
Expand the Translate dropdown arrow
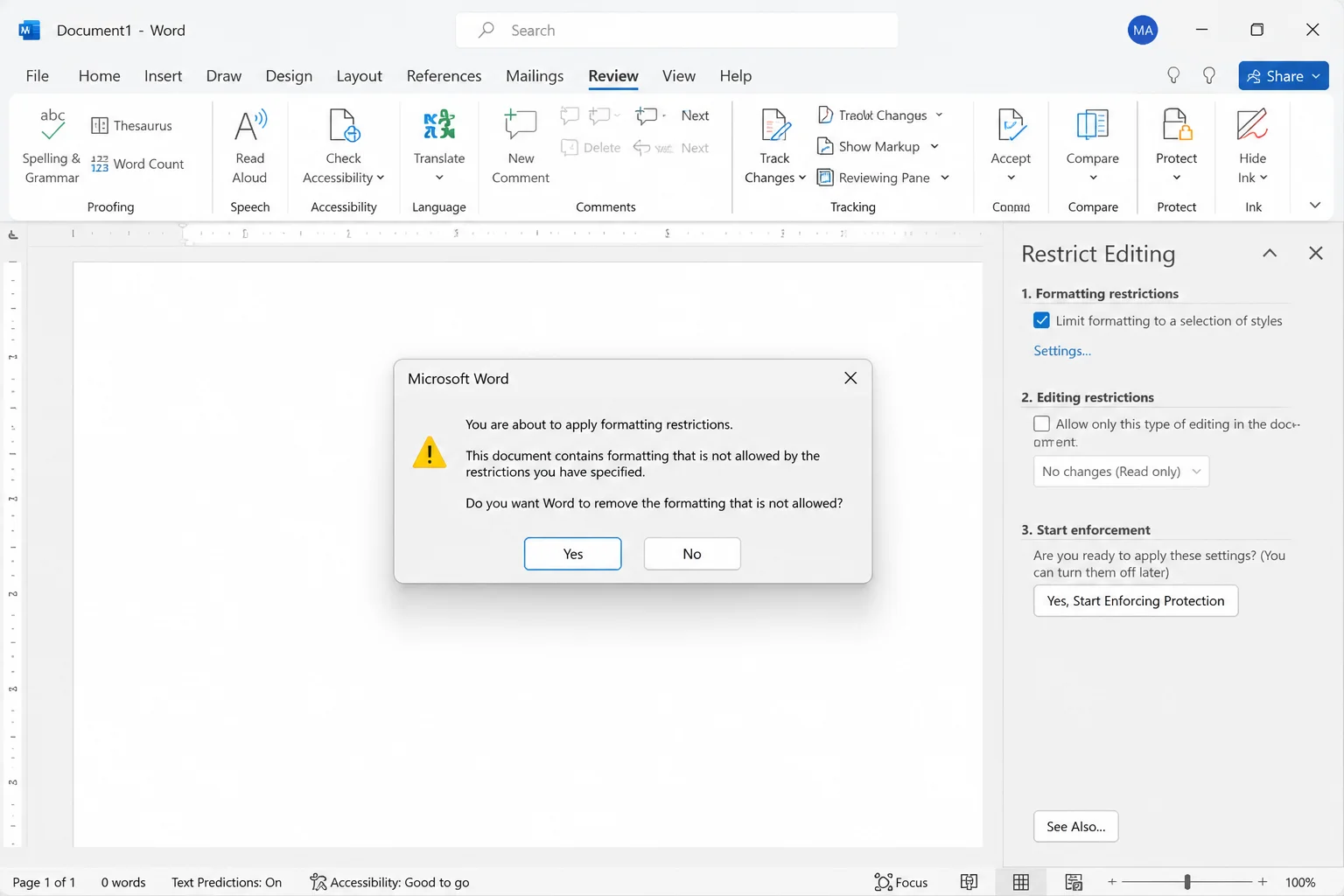[439, 178]
